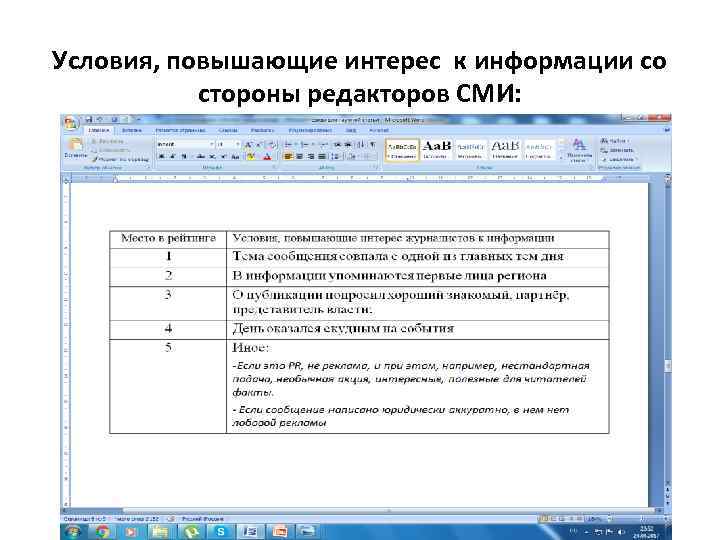Open the Borders dropdown

point(368,157)
